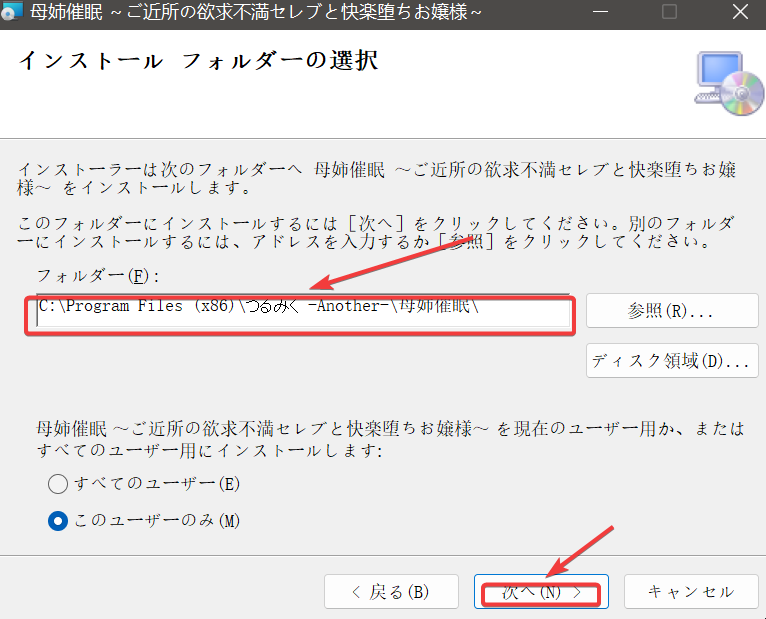The image size is (766, 619).
Task: Click the インストール フォルダーの選択 heading
Action: click(x=198, y=61)
